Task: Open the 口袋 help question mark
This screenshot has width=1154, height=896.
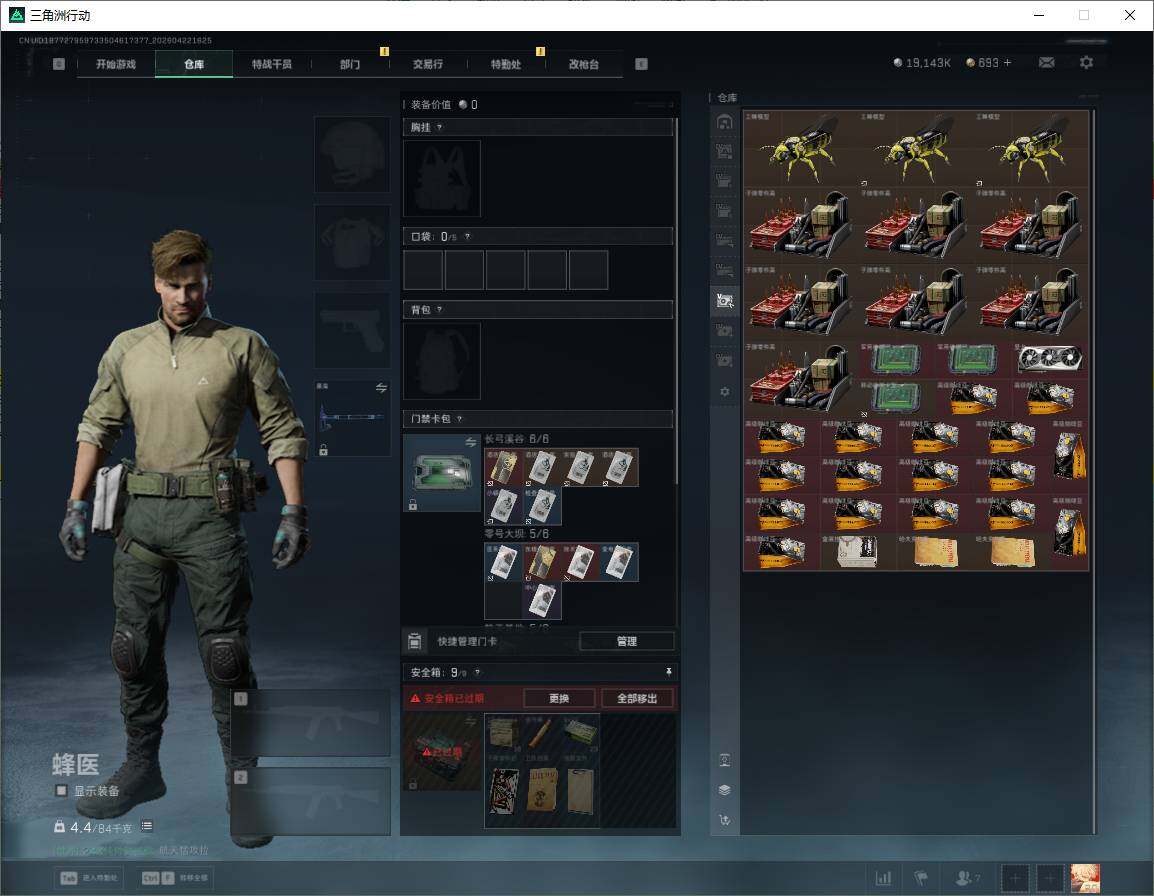Action: 467,236
